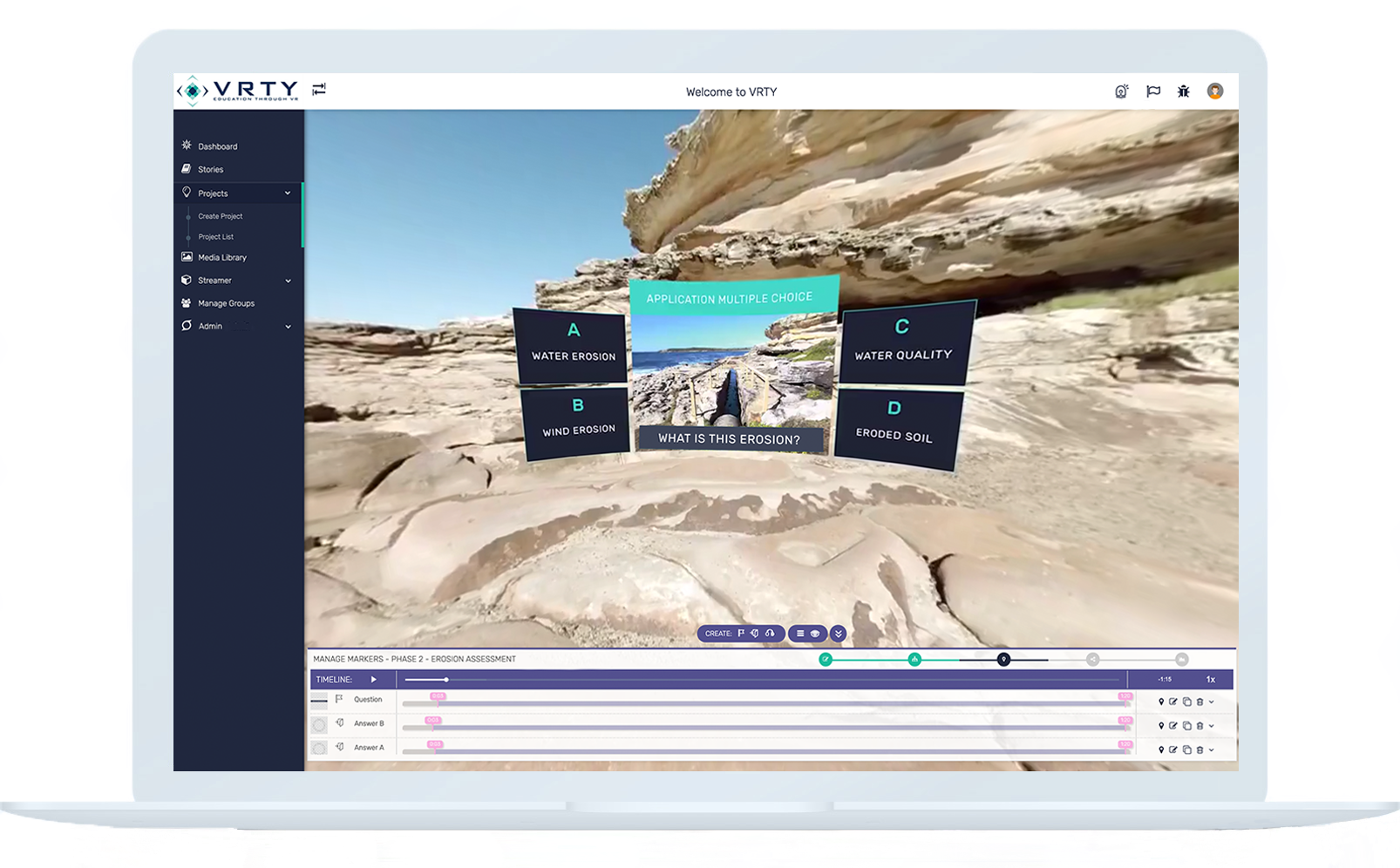Toggle the eye view button above the timeline
This screenshot has height=868, width=1400.
coord(815,634)
